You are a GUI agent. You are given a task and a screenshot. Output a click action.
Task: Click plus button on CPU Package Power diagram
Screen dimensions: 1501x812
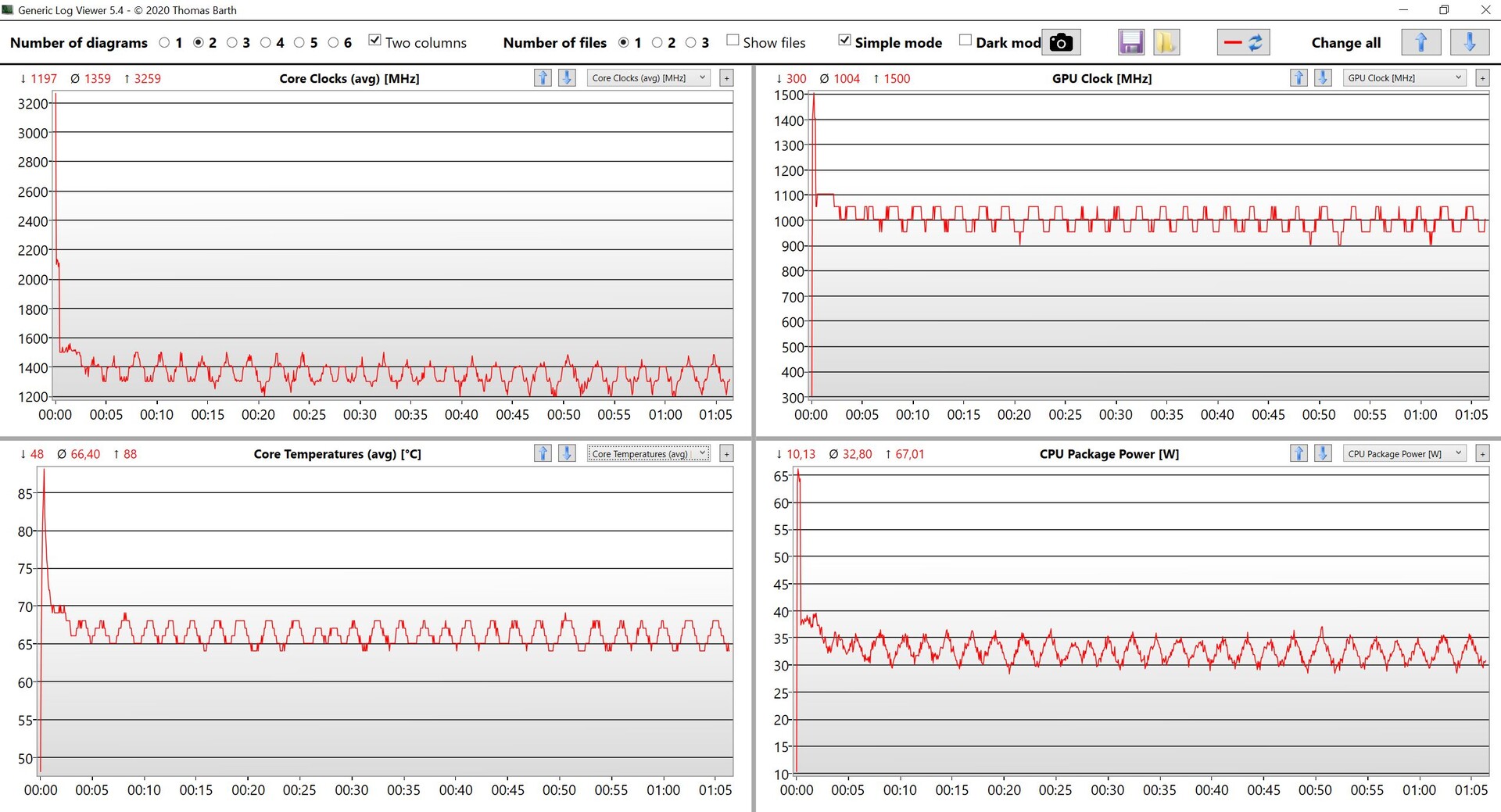click(x=1482, y=453)
